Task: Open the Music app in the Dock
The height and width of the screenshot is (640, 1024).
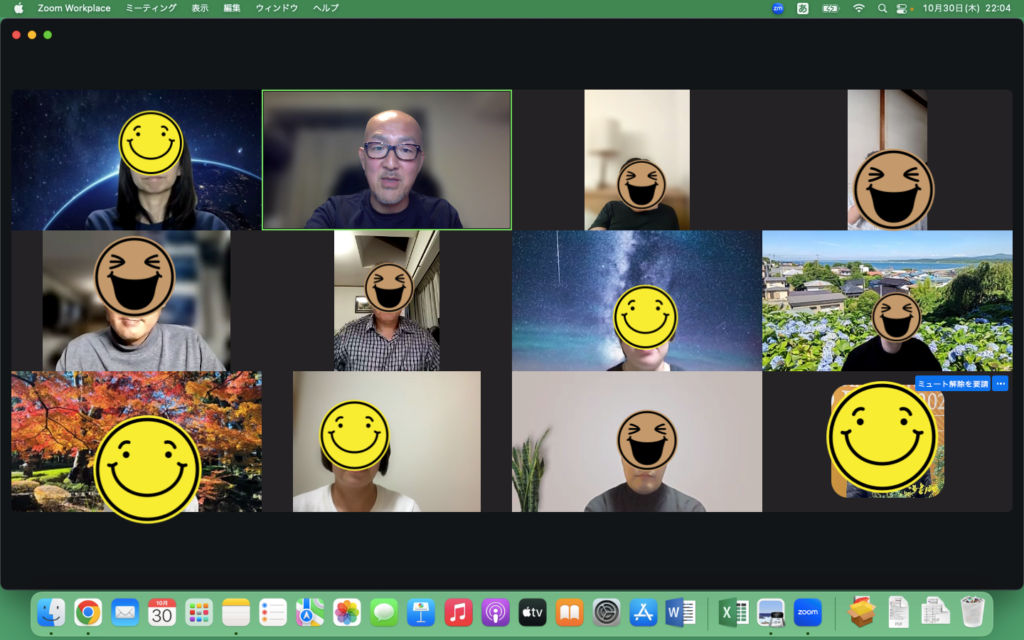Action: click(458, 612)
